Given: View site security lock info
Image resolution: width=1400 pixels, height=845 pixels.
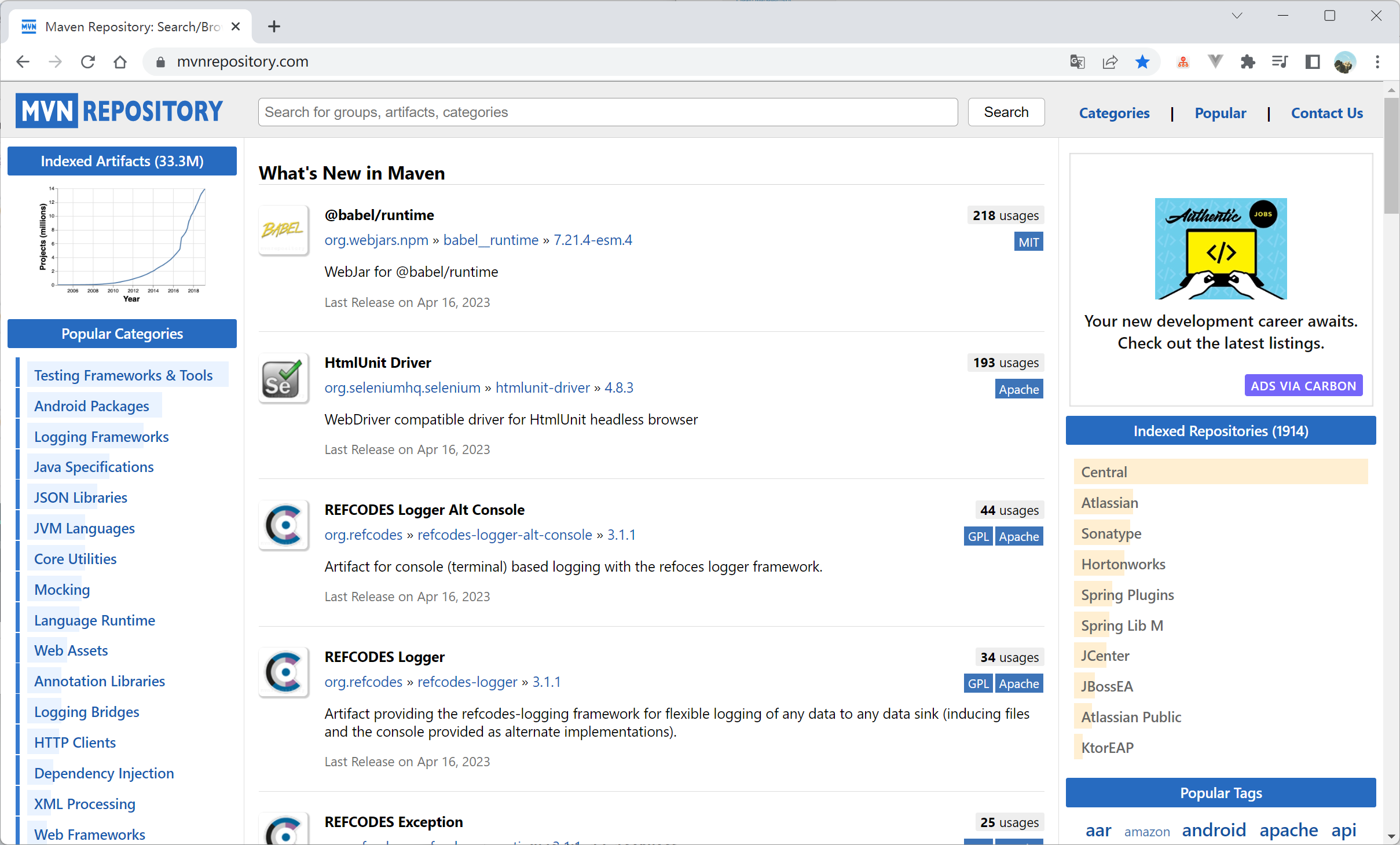Looking at the screenshot, I should click(x=161, y=62).
